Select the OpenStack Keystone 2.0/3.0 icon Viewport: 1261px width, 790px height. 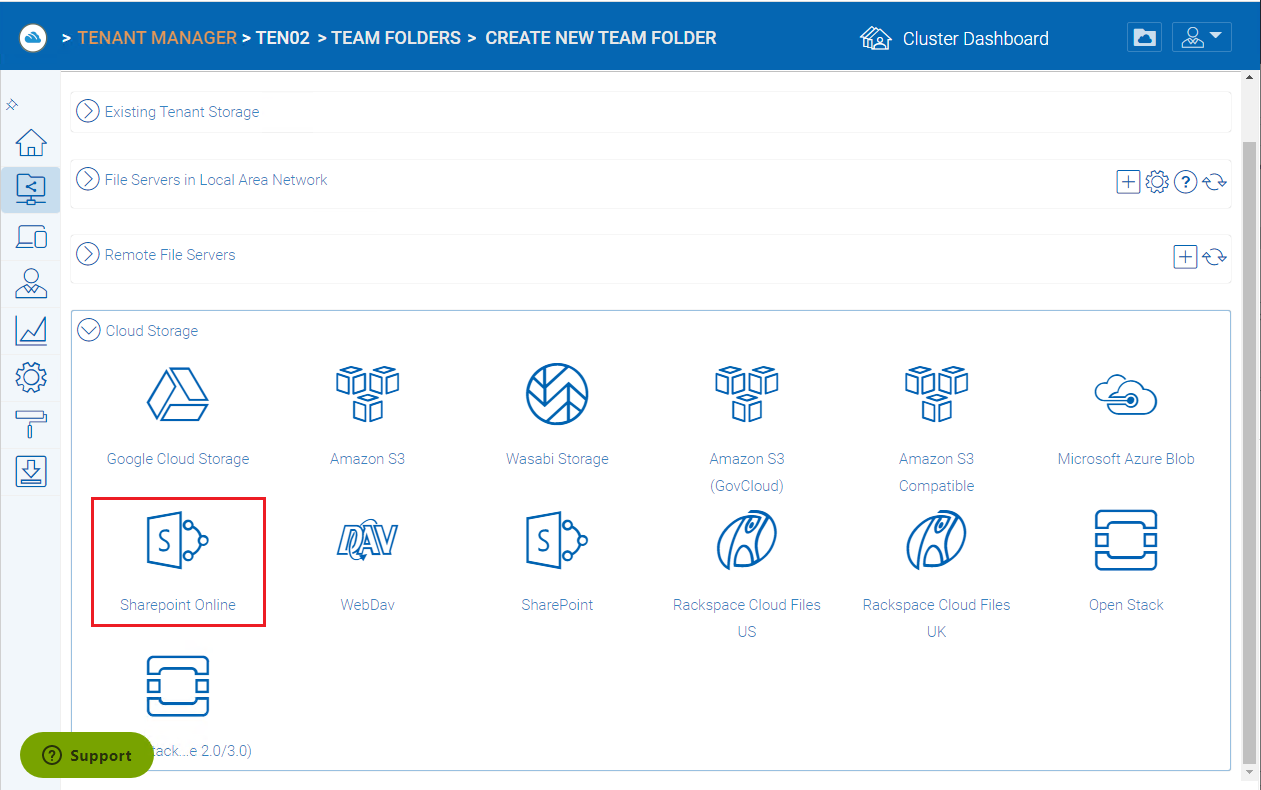click(x=178, y=687)
